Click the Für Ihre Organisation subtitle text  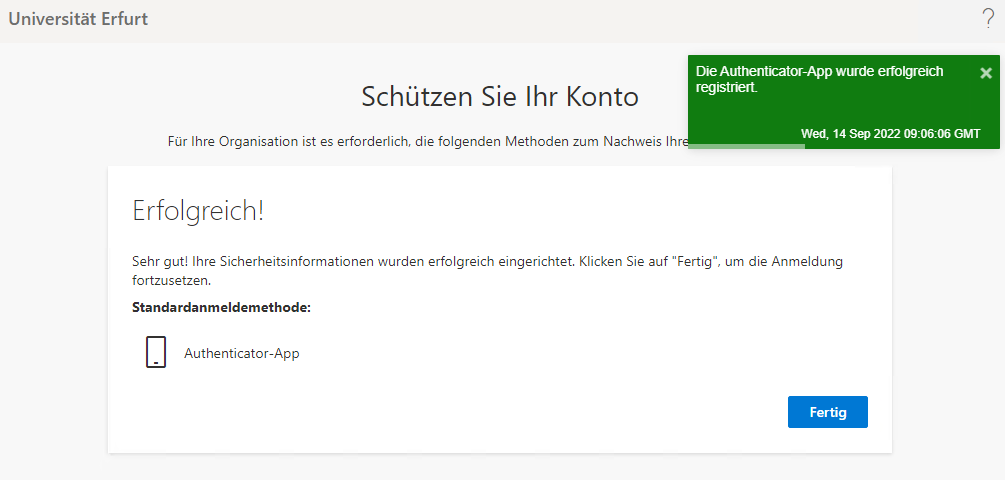coord(428,141)
